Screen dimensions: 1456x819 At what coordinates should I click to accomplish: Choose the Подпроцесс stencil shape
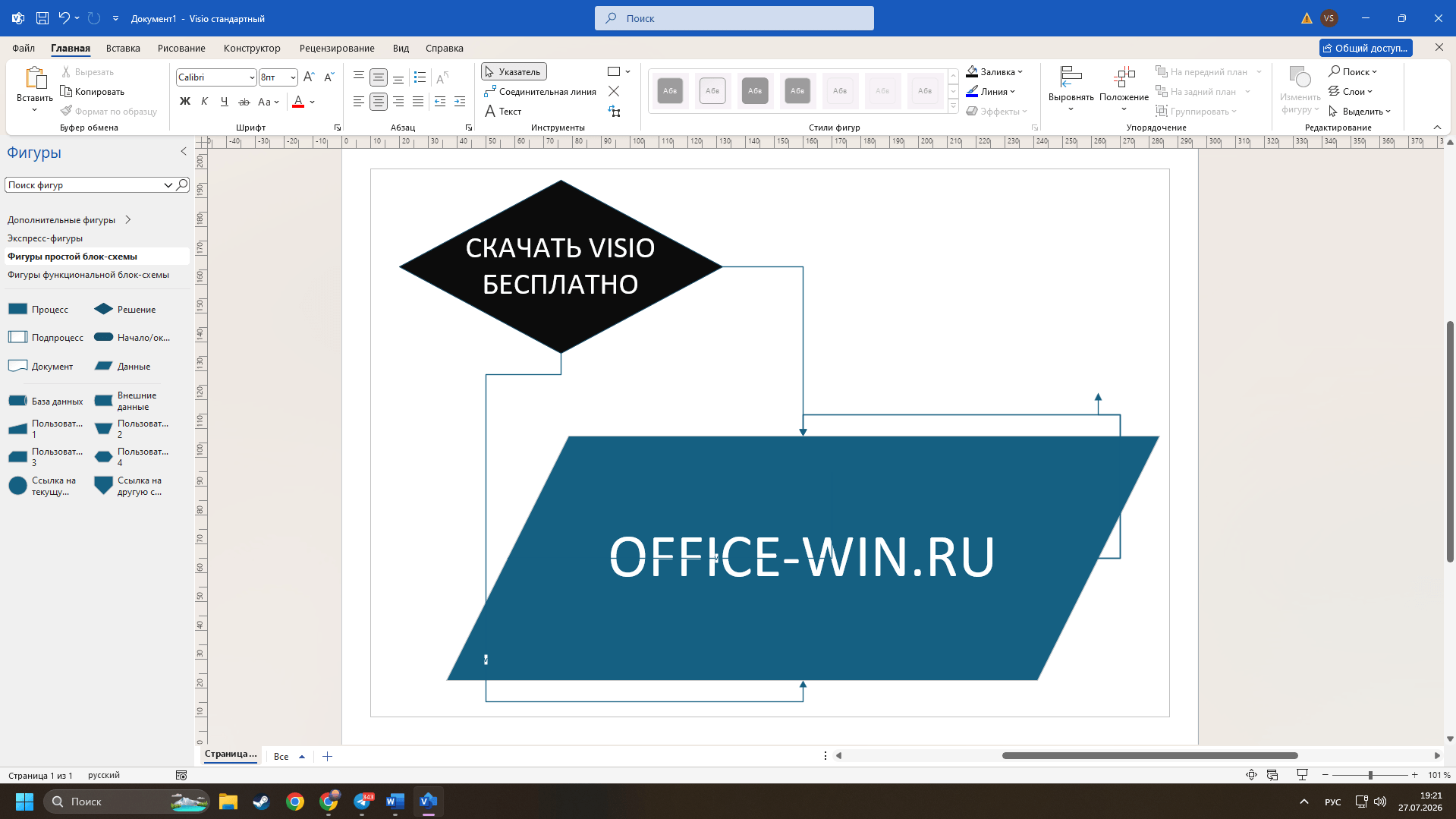tap(46, 338)
